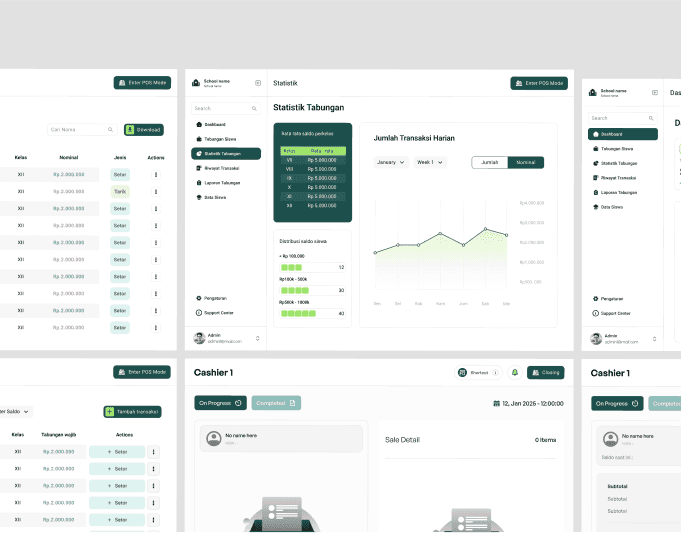The image size is (681, 533).
Task: Click the magnifier icon in the Statistik sidebar search
Action: 254,109
